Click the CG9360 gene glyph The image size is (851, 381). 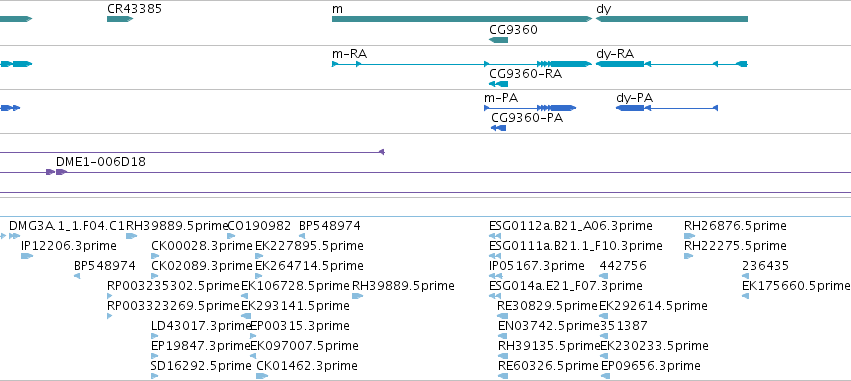click(498, 40)
